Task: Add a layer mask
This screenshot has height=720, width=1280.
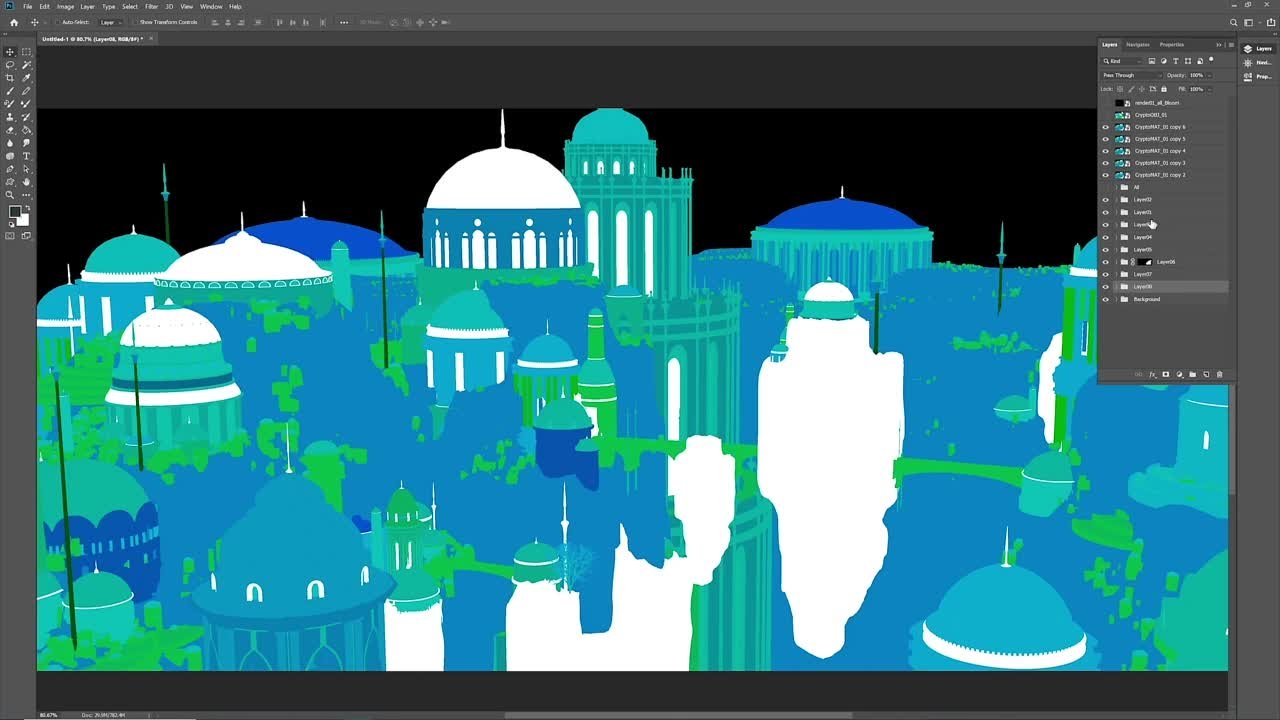Action: click(1166, 374)
